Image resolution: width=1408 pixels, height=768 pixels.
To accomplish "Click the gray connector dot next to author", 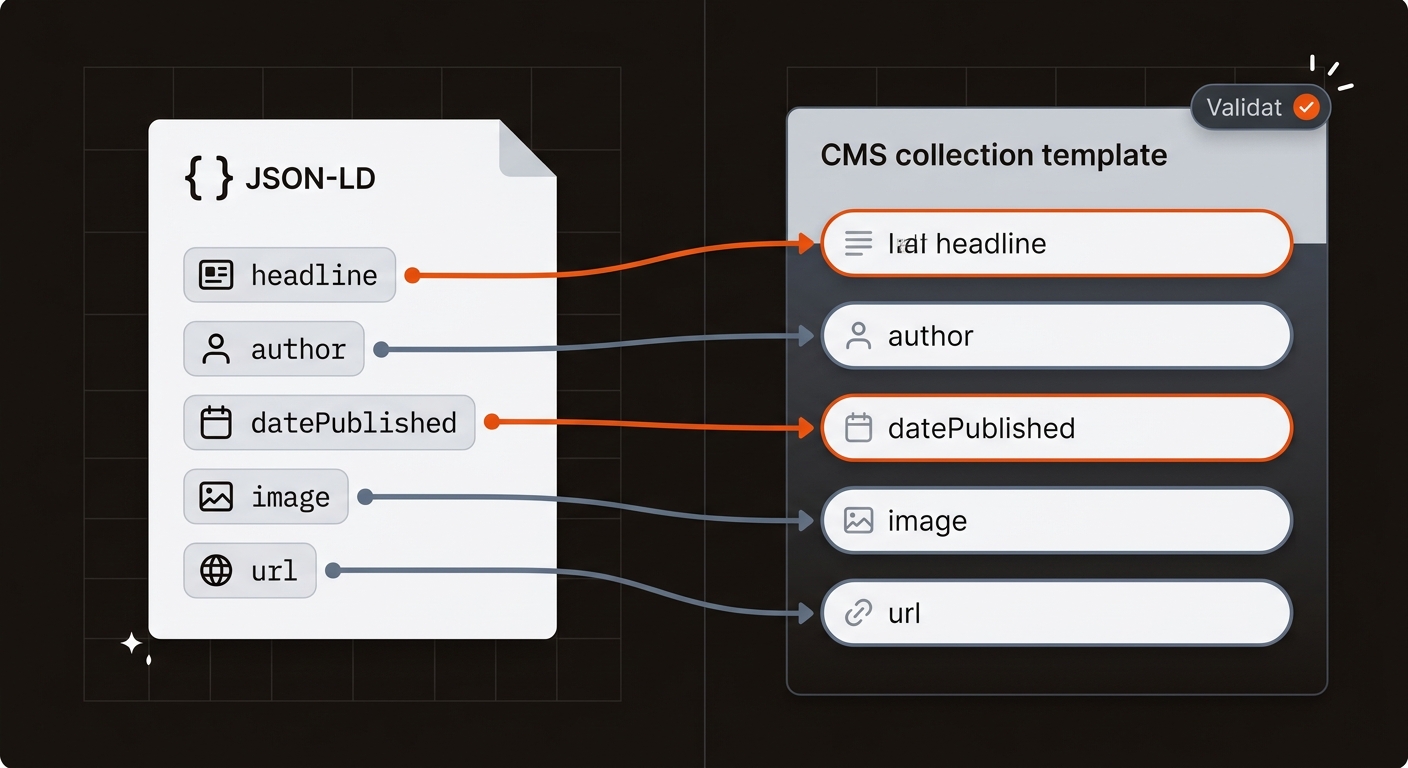I will 380,349.
